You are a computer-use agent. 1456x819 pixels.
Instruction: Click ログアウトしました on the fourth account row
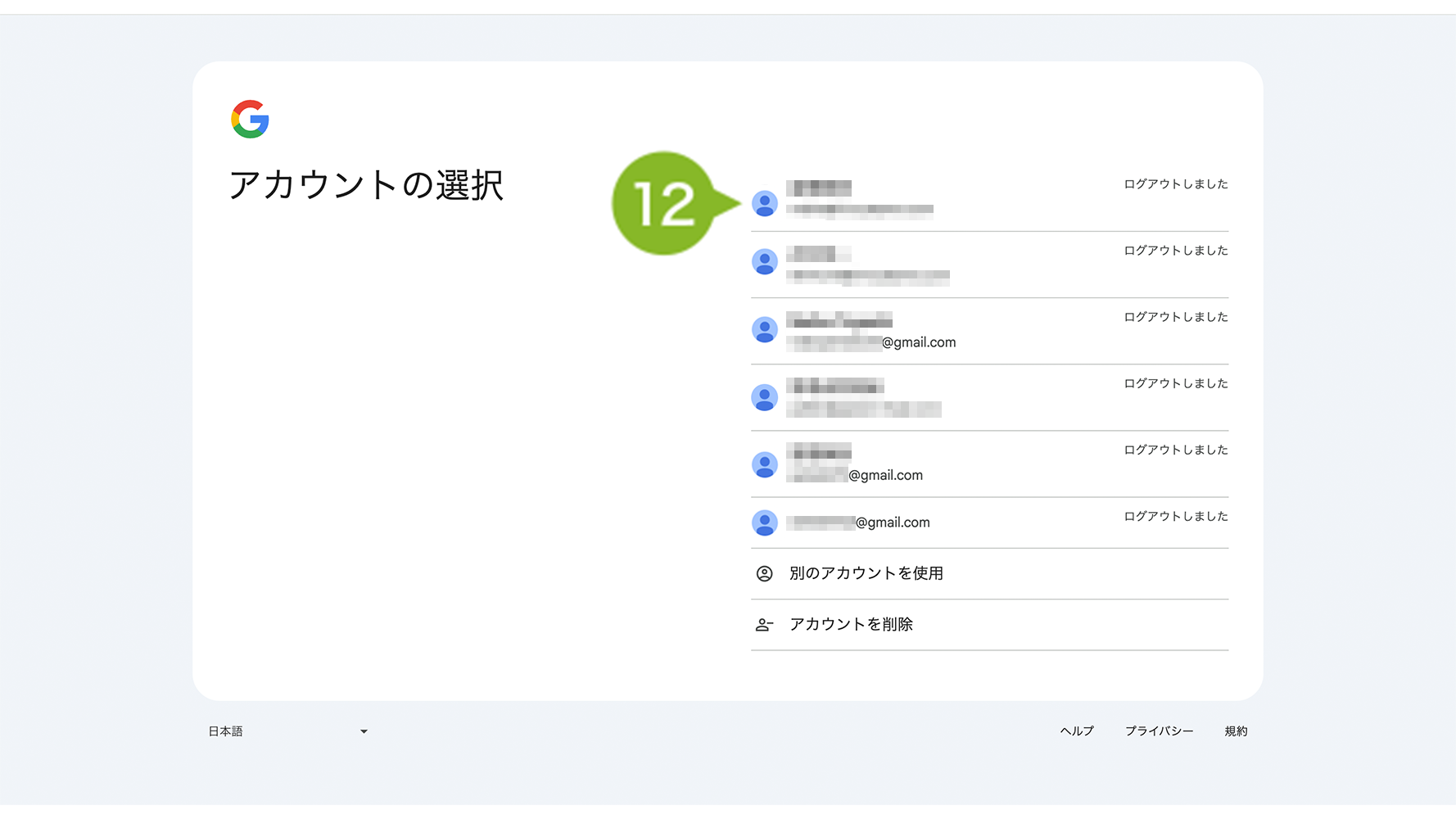(x=1176, y=383)
